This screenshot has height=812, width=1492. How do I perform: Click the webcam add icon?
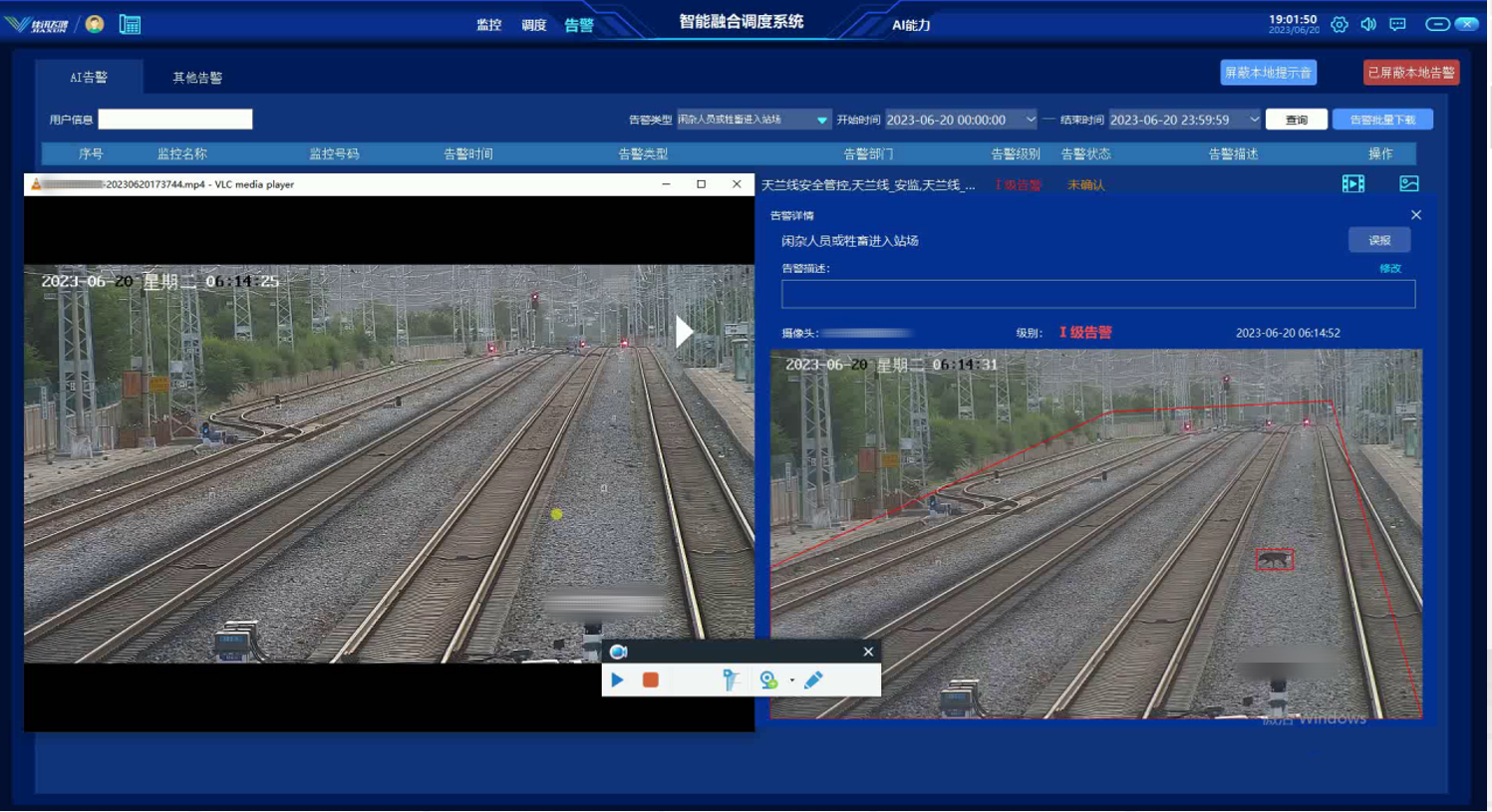768,679
